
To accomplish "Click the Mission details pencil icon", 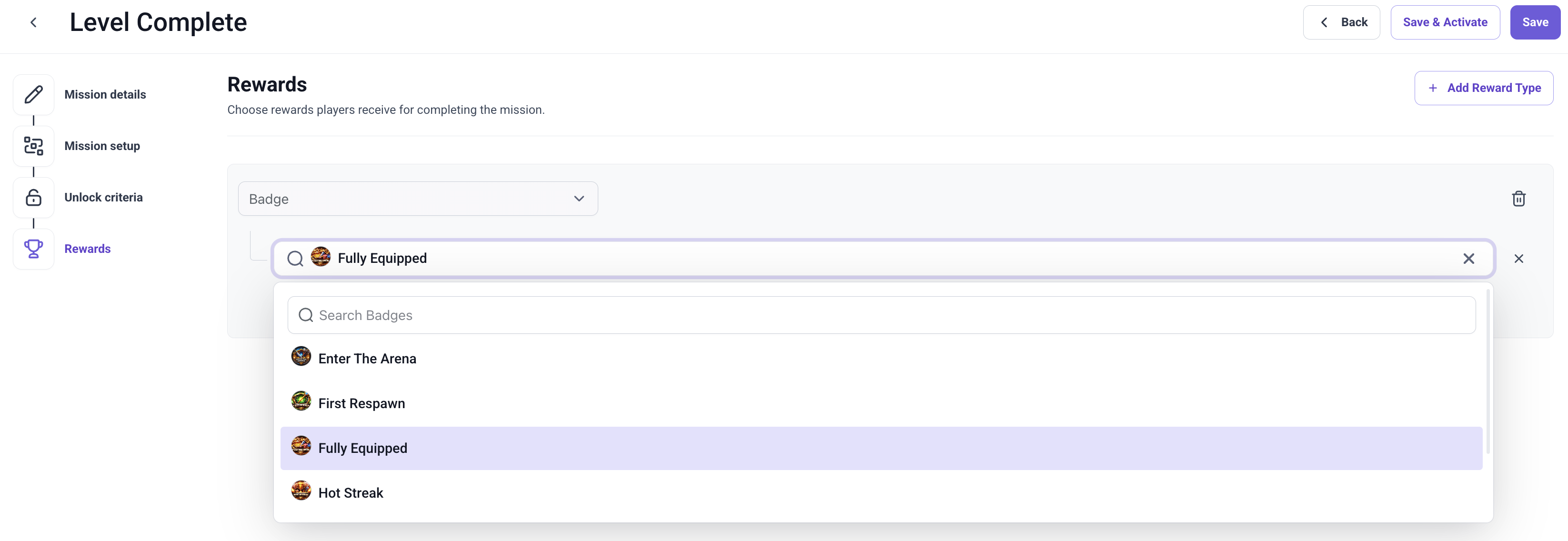I will (x=33, y=94).
